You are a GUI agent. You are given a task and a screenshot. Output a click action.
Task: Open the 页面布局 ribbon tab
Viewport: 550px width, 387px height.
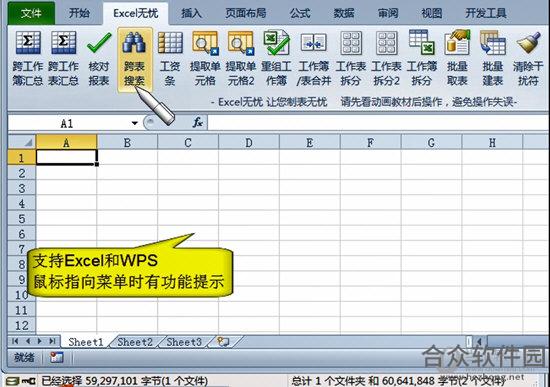pyautogui.click(x=246, y=13)
